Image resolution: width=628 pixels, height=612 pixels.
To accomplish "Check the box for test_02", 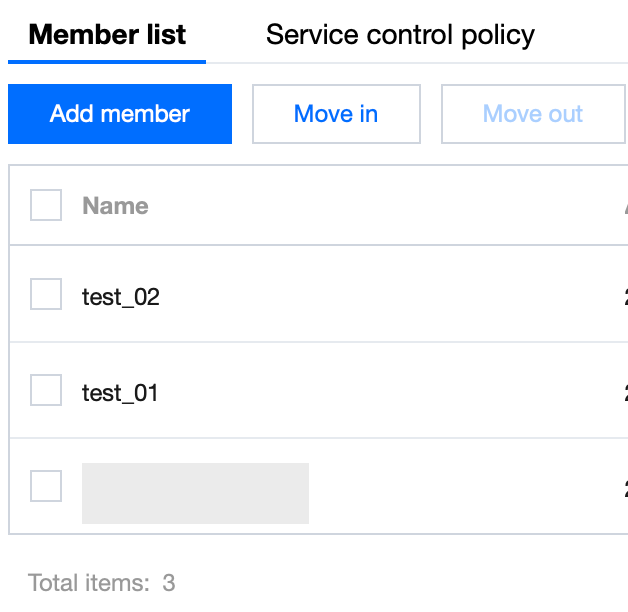I will tap(46, 295).
